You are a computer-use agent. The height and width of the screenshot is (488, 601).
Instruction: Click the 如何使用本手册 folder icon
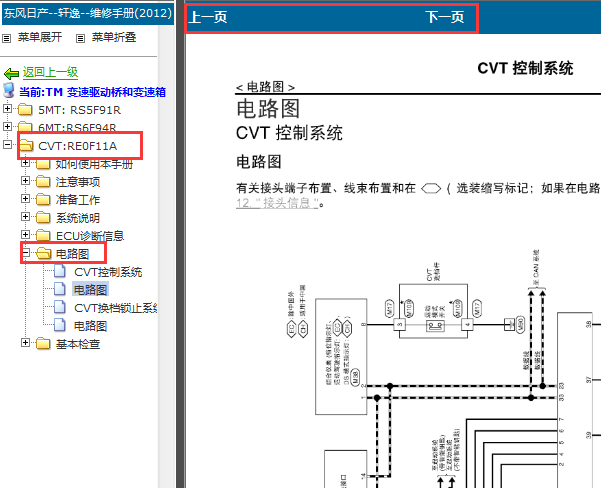[43, 164]
